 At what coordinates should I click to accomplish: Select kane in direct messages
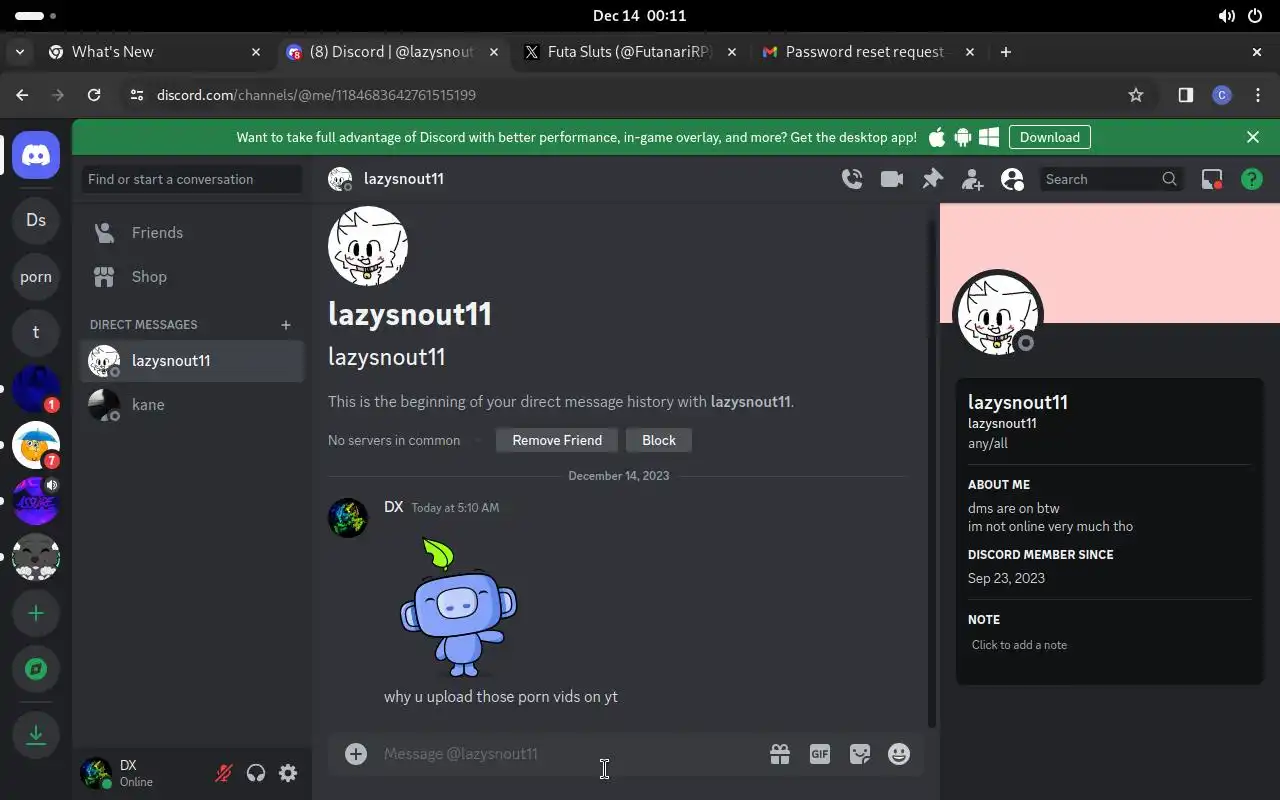click(192, 405)
